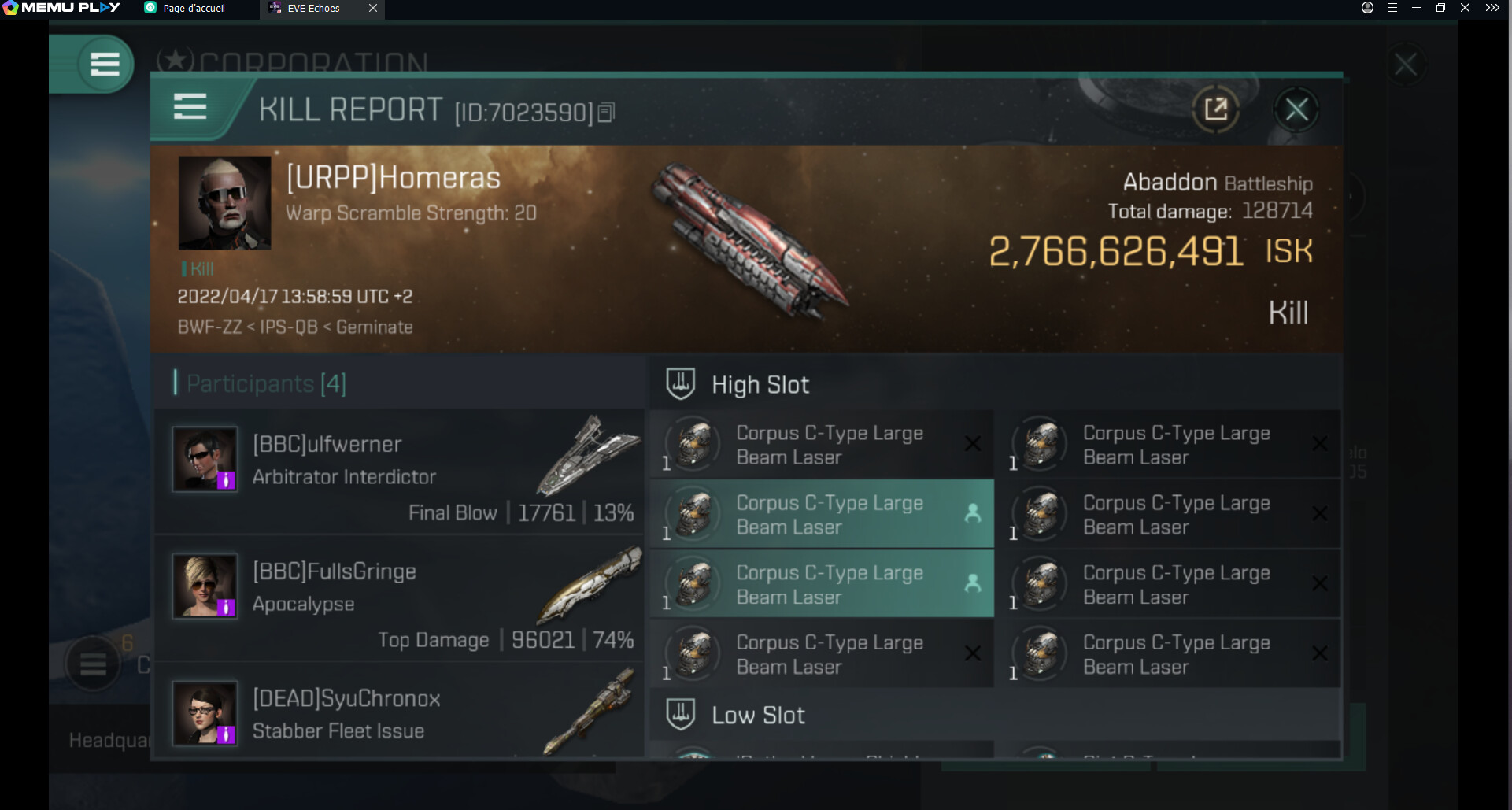This screenshot has width=1512, height=810.
Task: Open the main menu in top-left corner
Action: click(104, 64)
